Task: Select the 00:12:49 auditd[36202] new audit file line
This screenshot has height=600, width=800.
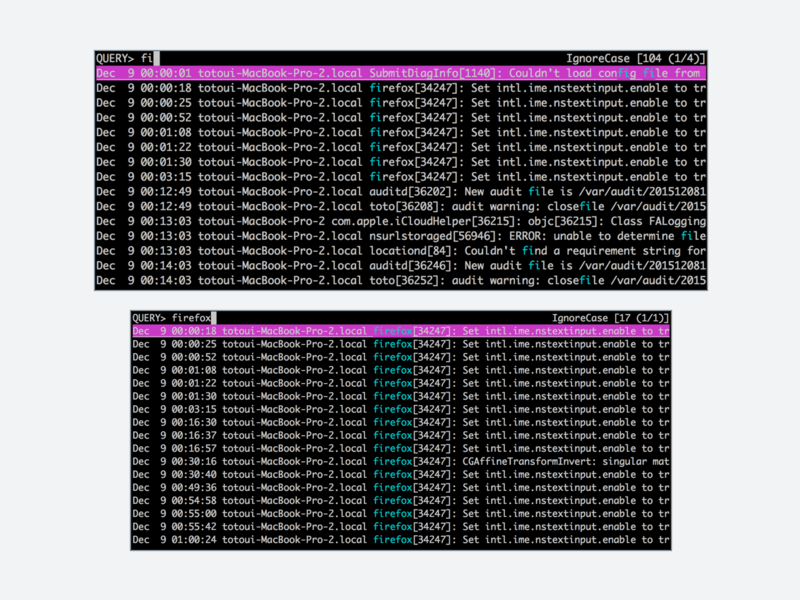Action: 401,191
